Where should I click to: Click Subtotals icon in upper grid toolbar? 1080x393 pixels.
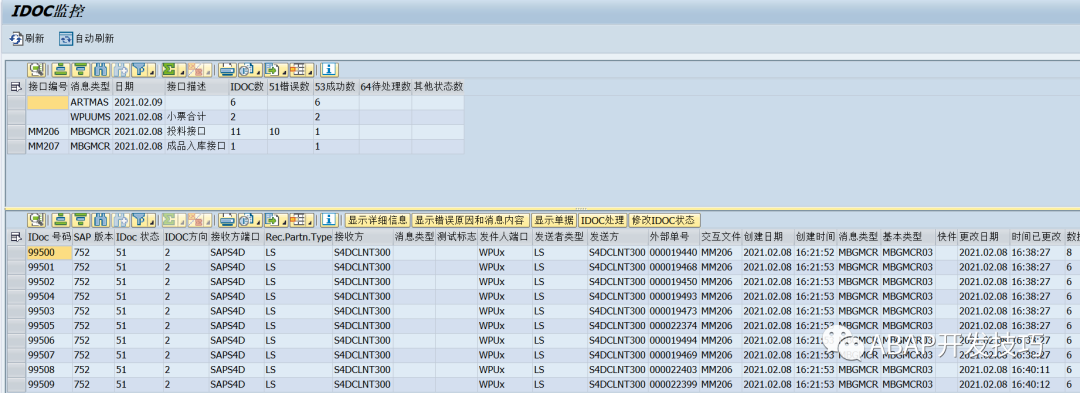(196, 70)
